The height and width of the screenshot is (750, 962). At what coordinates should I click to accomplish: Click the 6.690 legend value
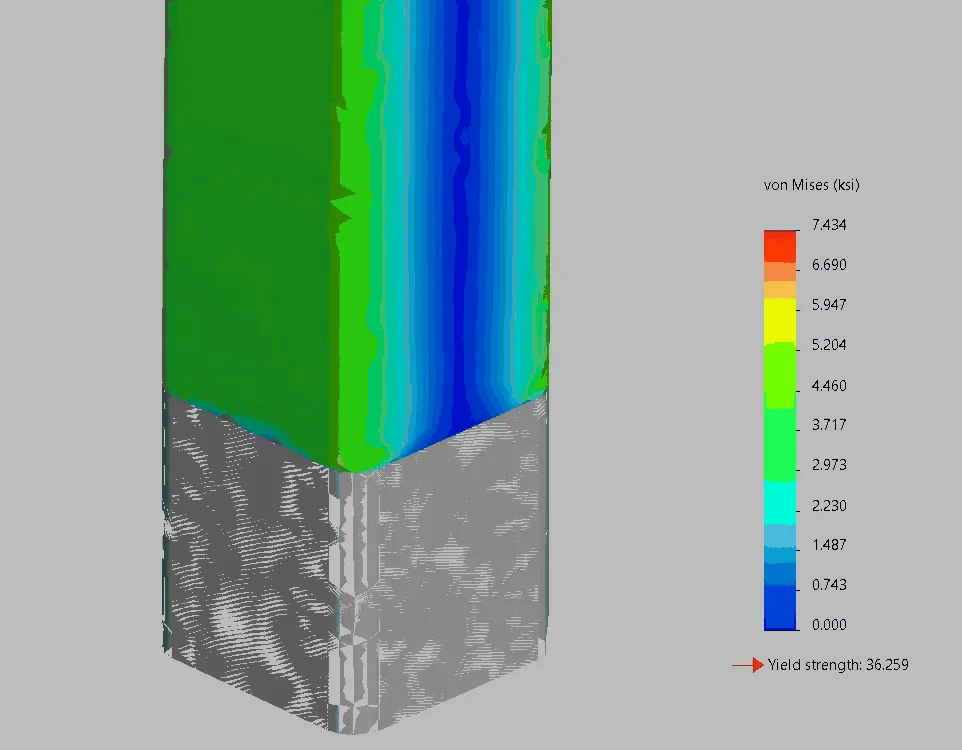point(829,265)
